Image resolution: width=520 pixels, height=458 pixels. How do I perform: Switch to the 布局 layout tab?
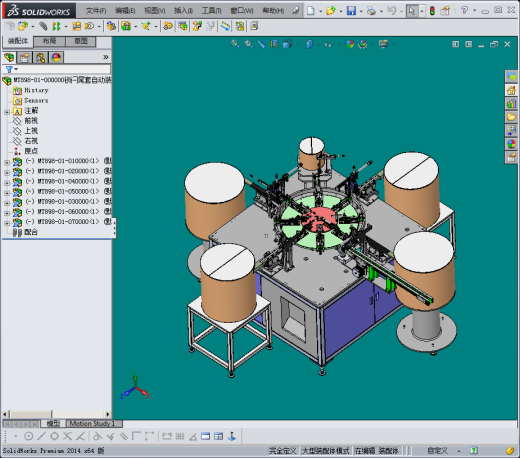[x=49, y=41]
